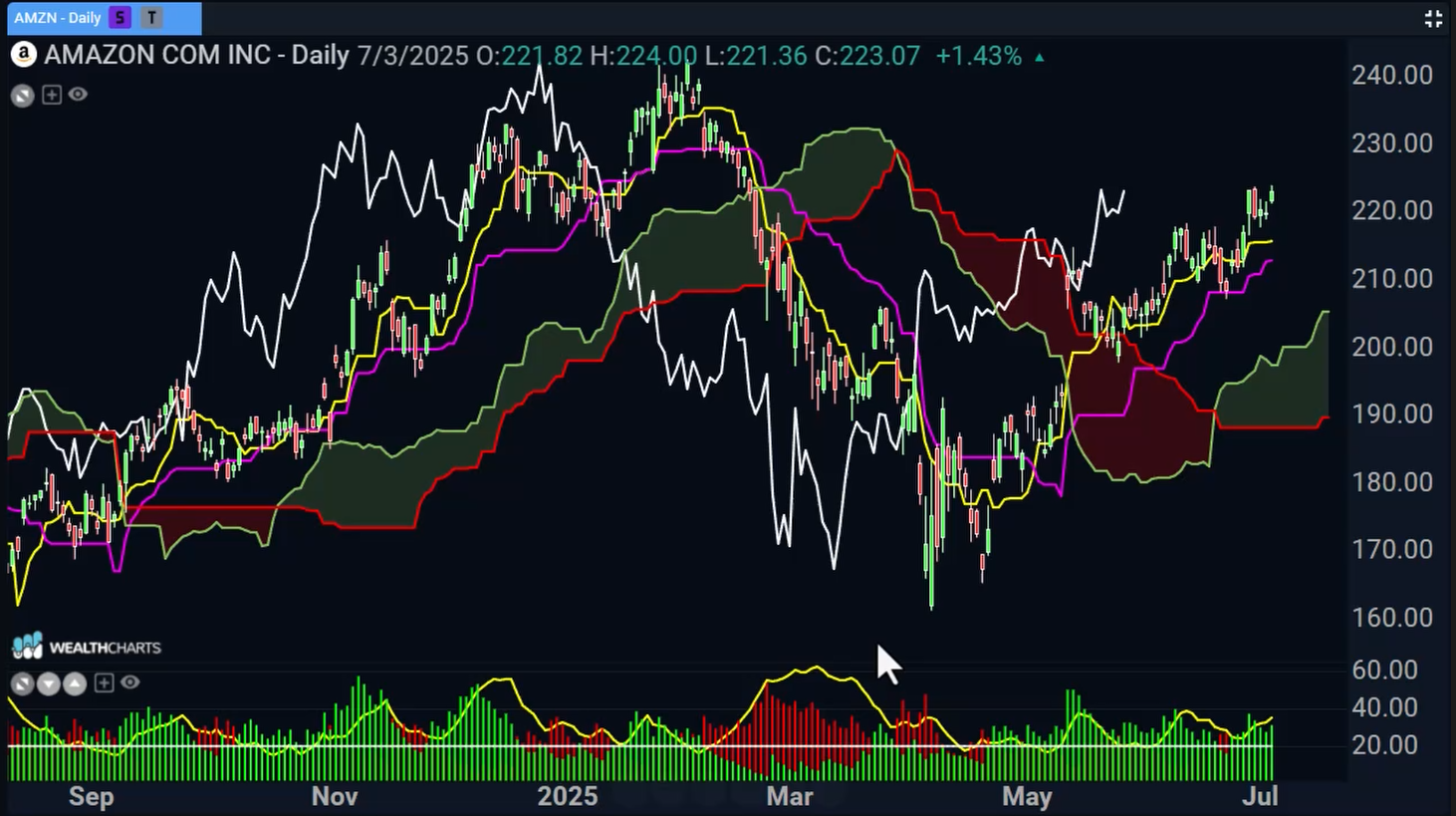Click the 60.00 indicator axis label
1456x816 pixels.
point(1384,670)
